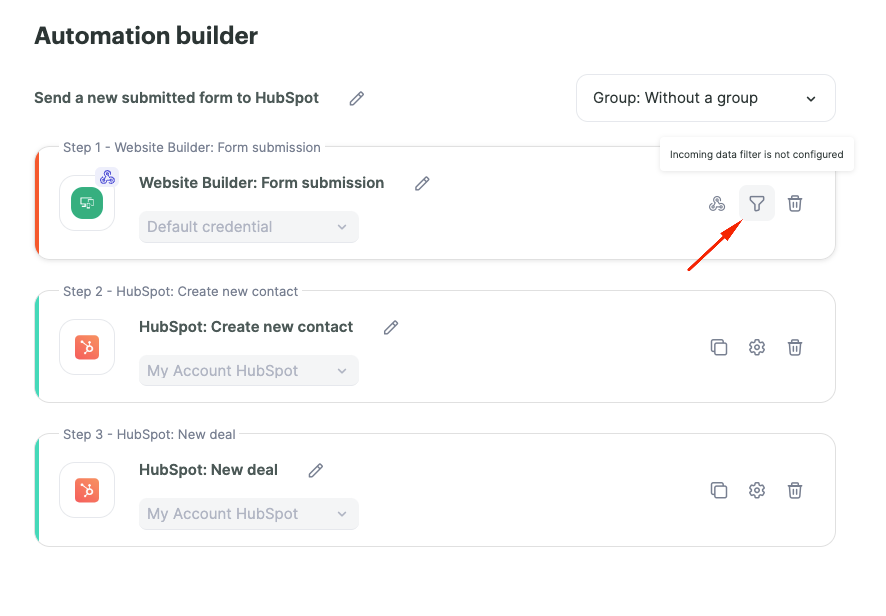Open settings gear for HubSpot New deal

[x=757, y=490]
